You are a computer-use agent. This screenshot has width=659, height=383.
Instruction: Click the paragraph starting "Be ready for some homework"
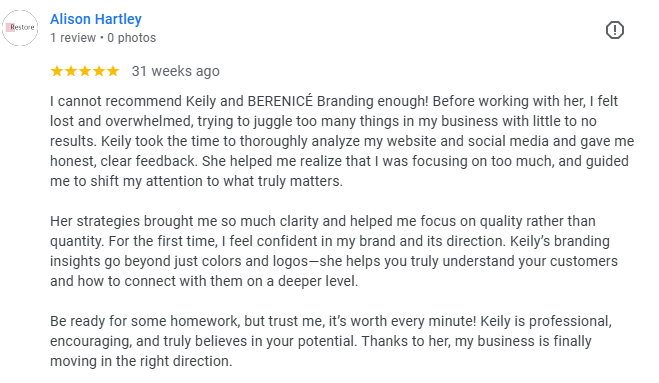[331, 341]
